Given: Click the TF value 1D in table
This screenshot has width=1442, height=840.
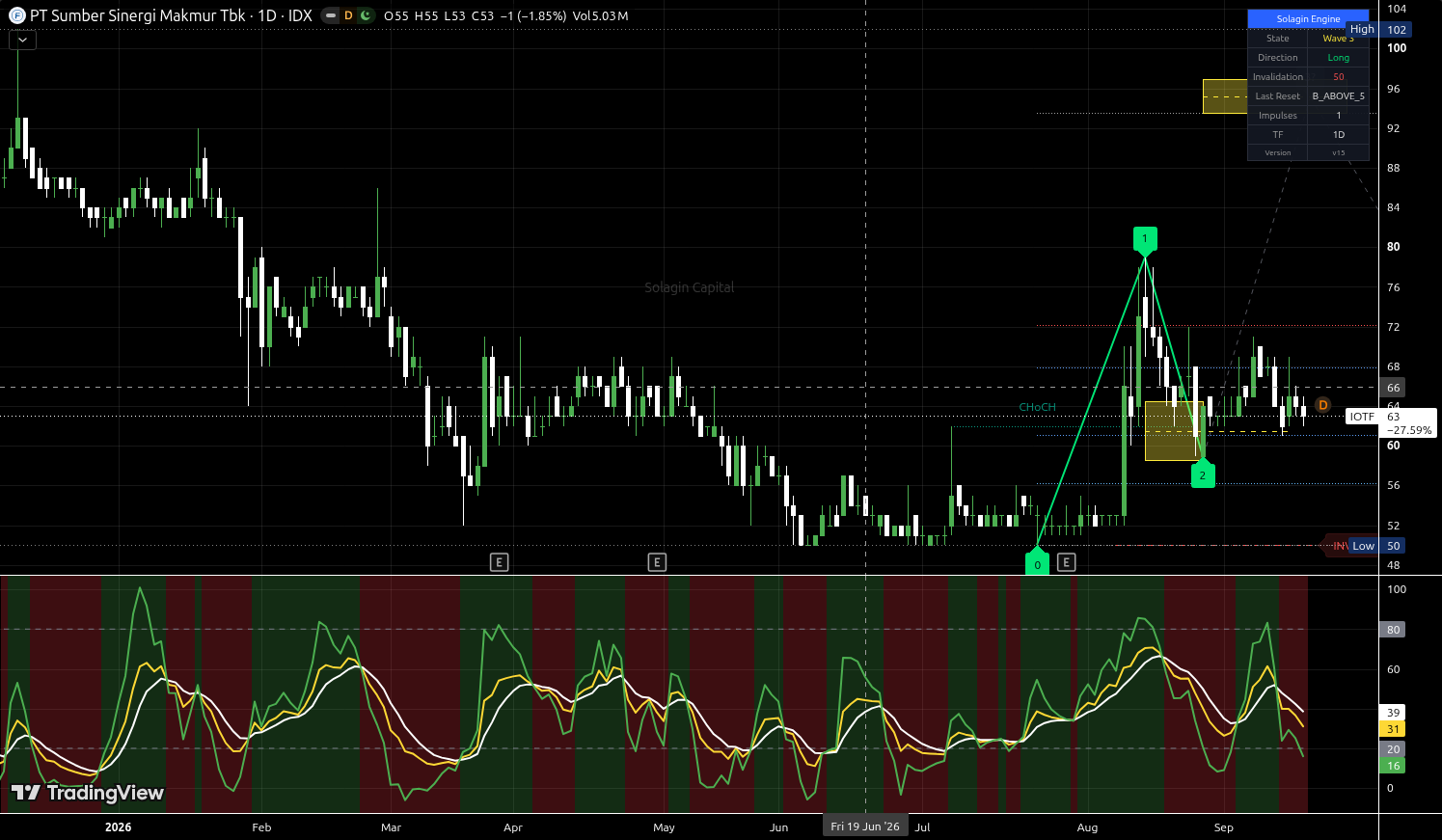Looking at the screenshot, I should 1338,135.
